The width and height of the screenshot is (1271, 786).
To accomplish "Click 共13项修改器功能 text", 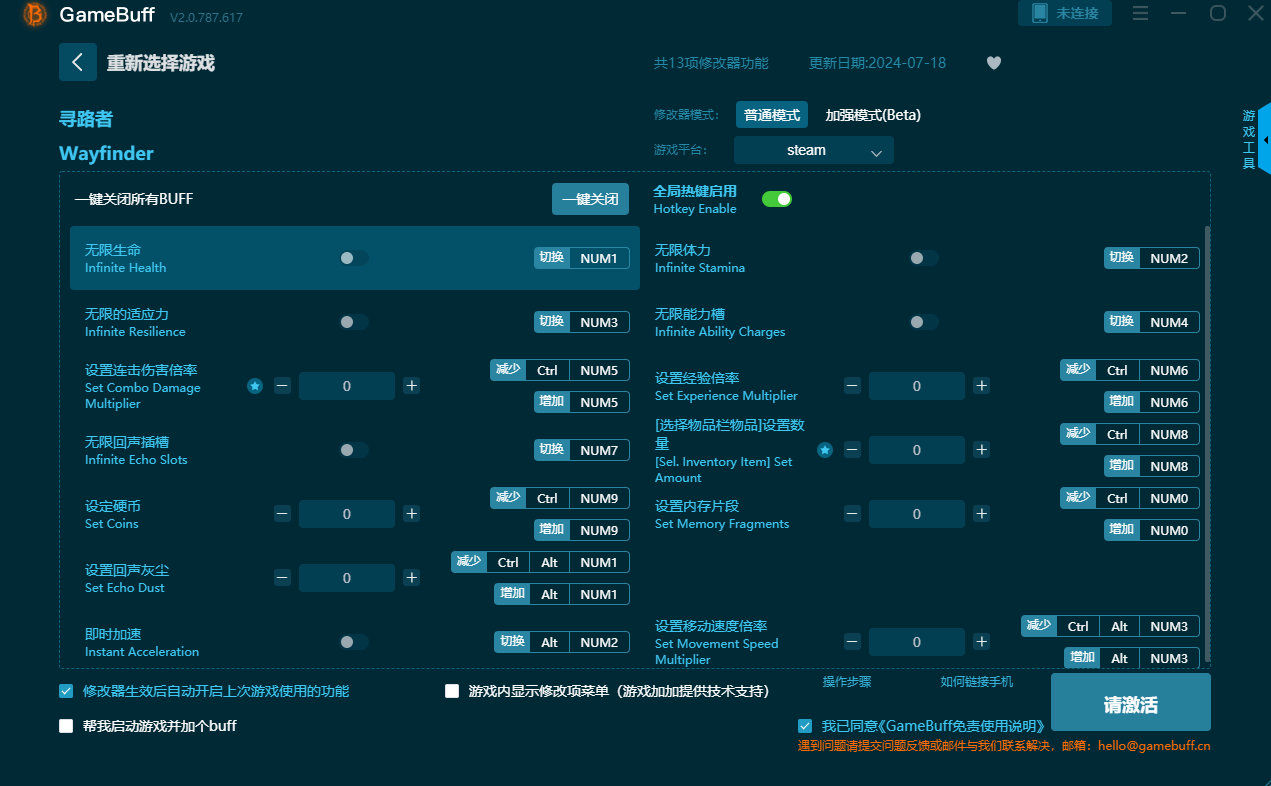I will (x=711, y=63).
